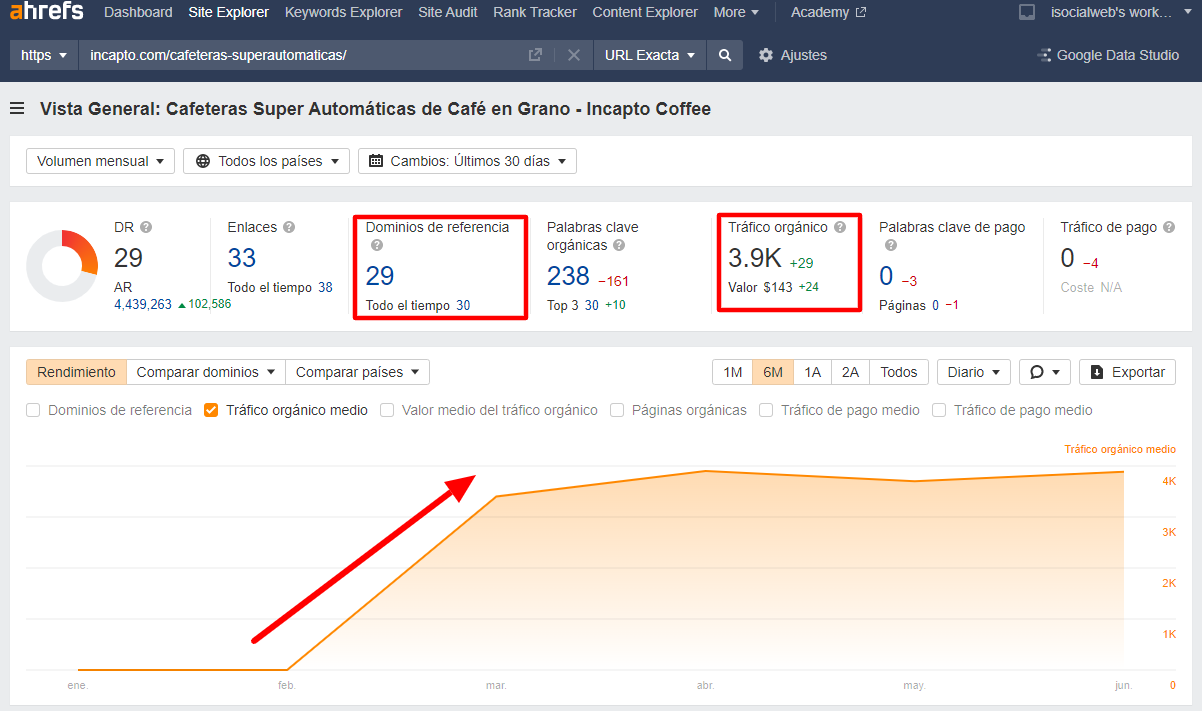Open the https protocol dropdown
This screenshot has width=1202, height=711.
point(44,55)
